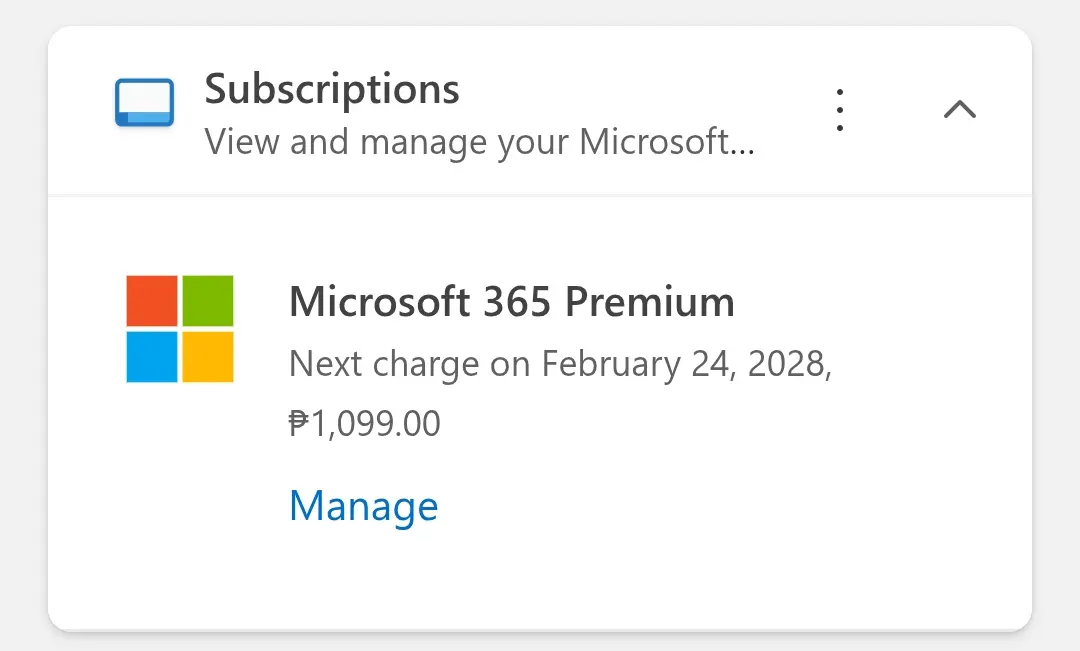
Task: Click the yellow square of Microsoft logo
Action: [x=208, y=357]
